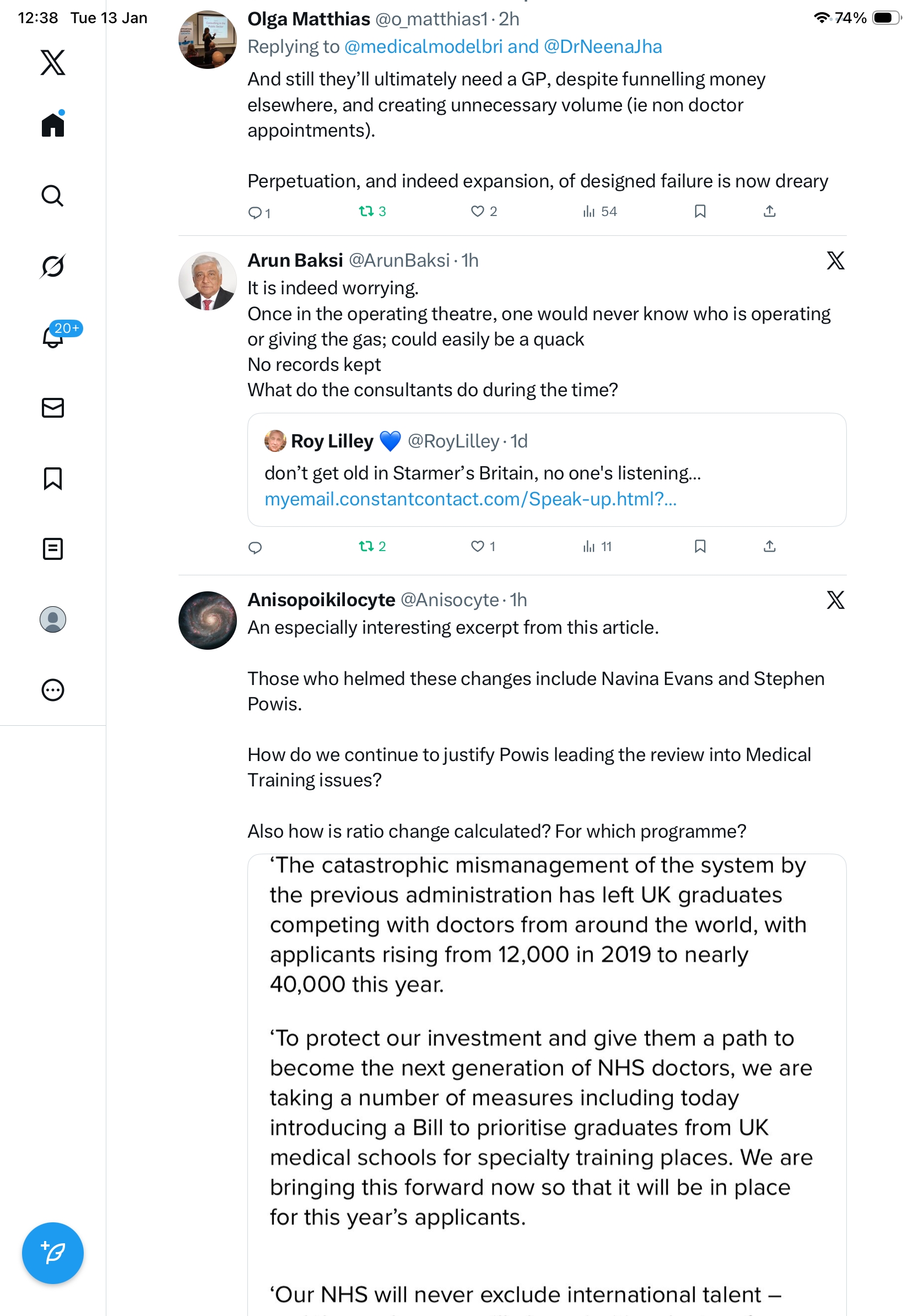Viewport: 919px width, 1316px height.
Task: Open Grok menu on Anisopoikilocyte's post
Action: click(x=835, y=600)
